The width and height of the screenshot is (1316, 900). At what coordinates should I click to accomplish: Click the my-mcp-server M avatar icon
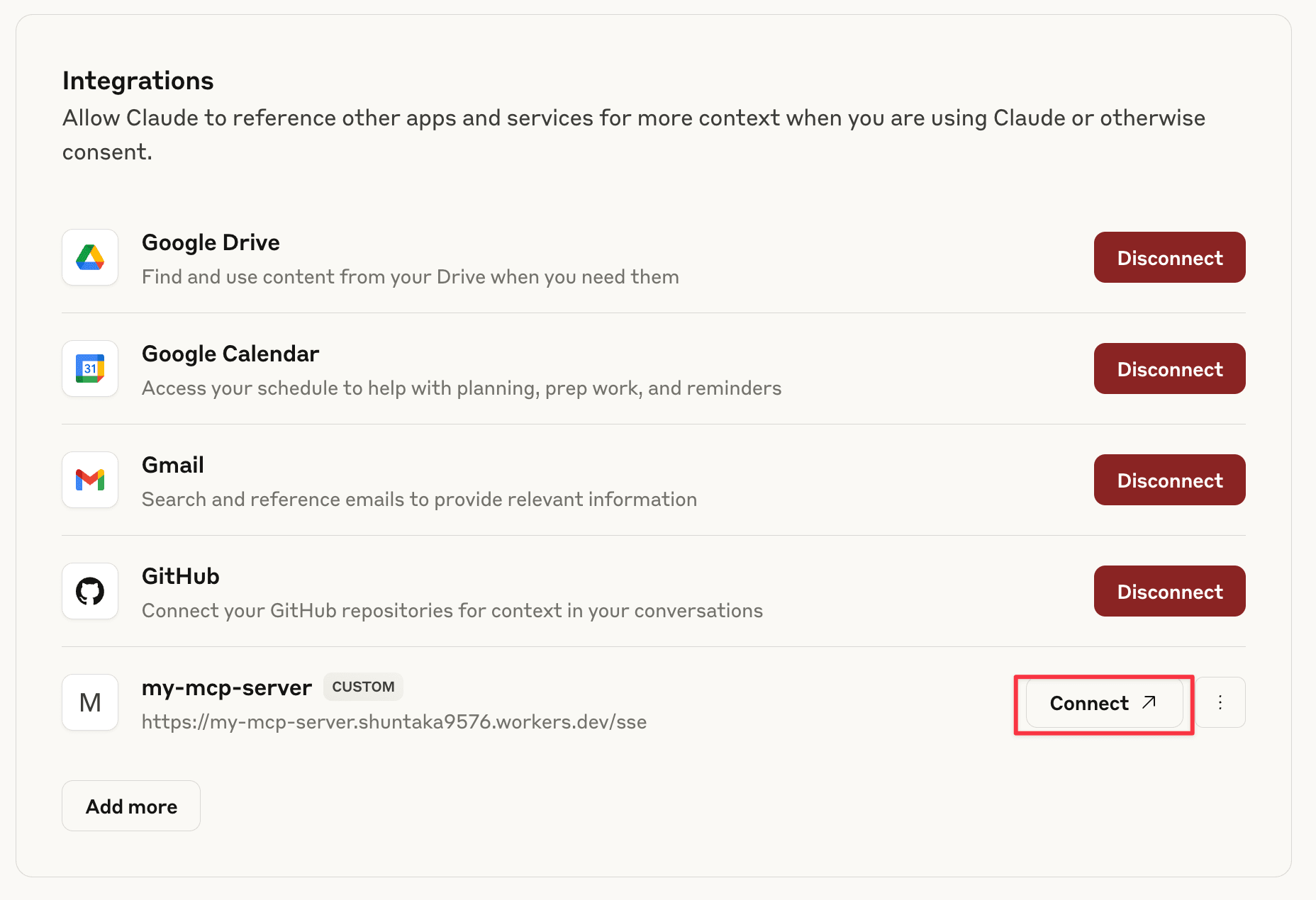[90, 702]
